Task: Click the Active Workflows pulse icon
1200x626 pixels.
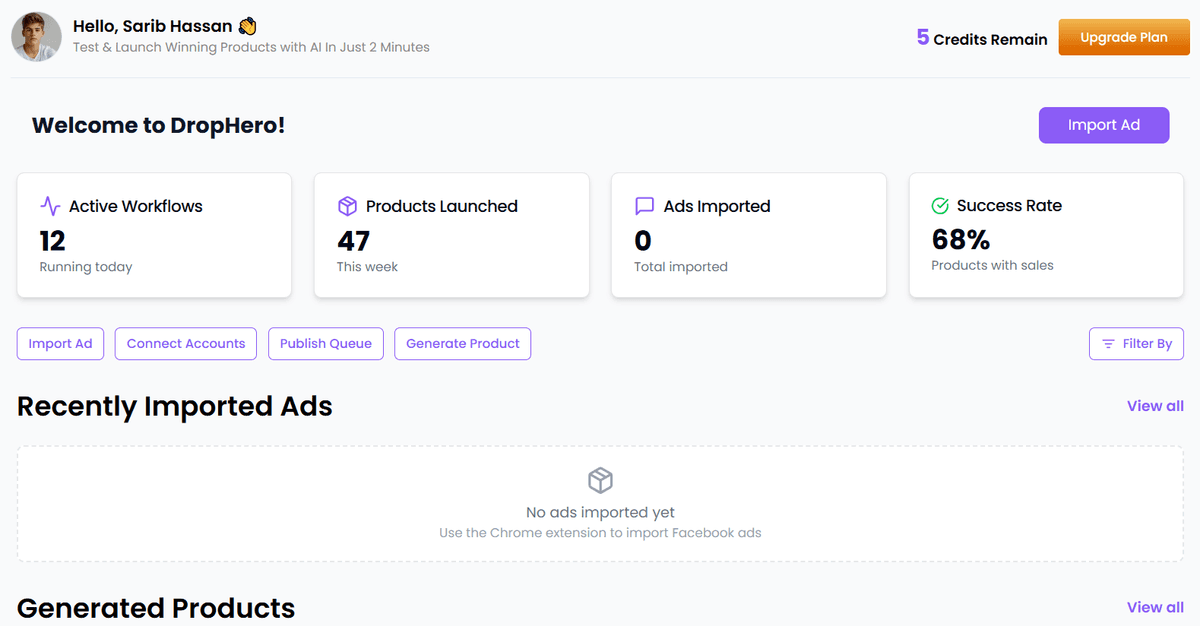Action: coord(50,206)
